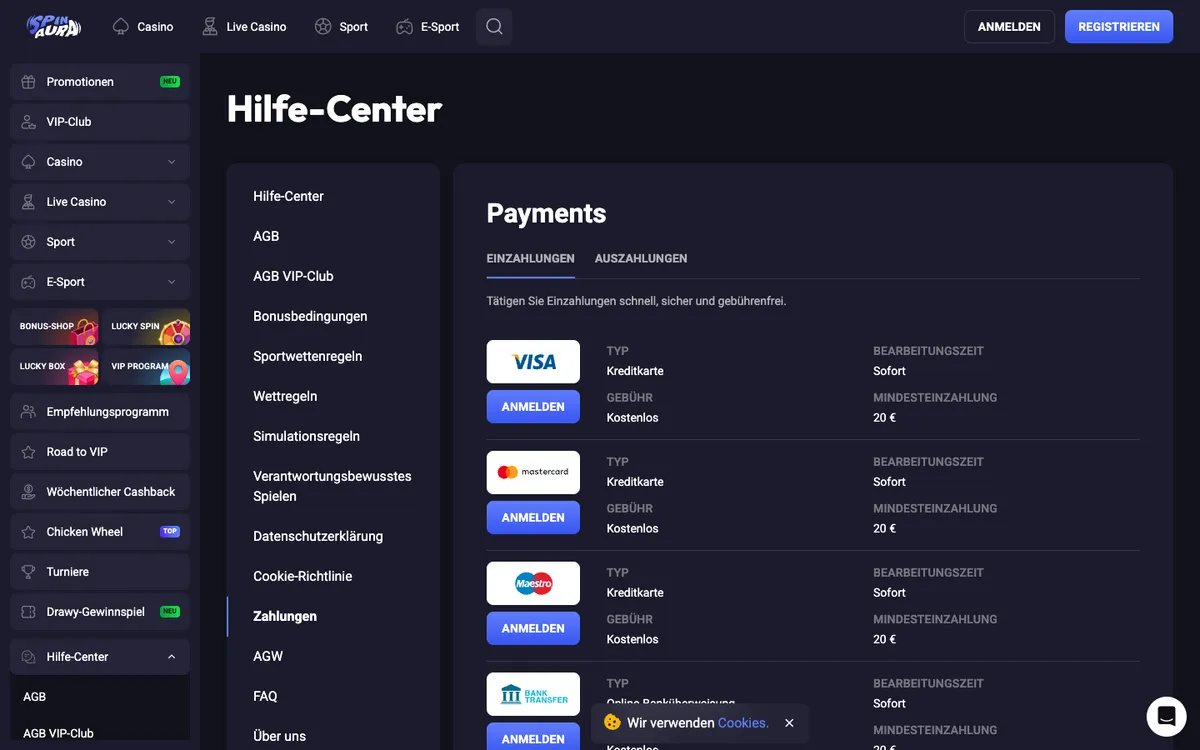Click Anmelden under the Mastercard logo
This screenshot has width=1200, height=750.
pos(533,518)
